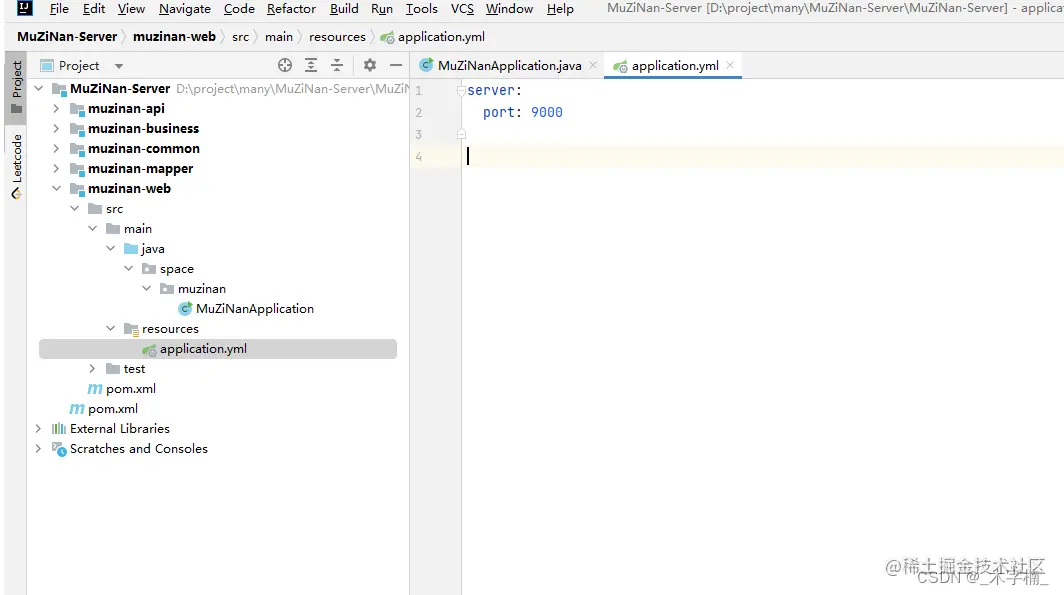Click the locate/select opened file target icon
The image size is (1064, 595).
coord(285,65)
